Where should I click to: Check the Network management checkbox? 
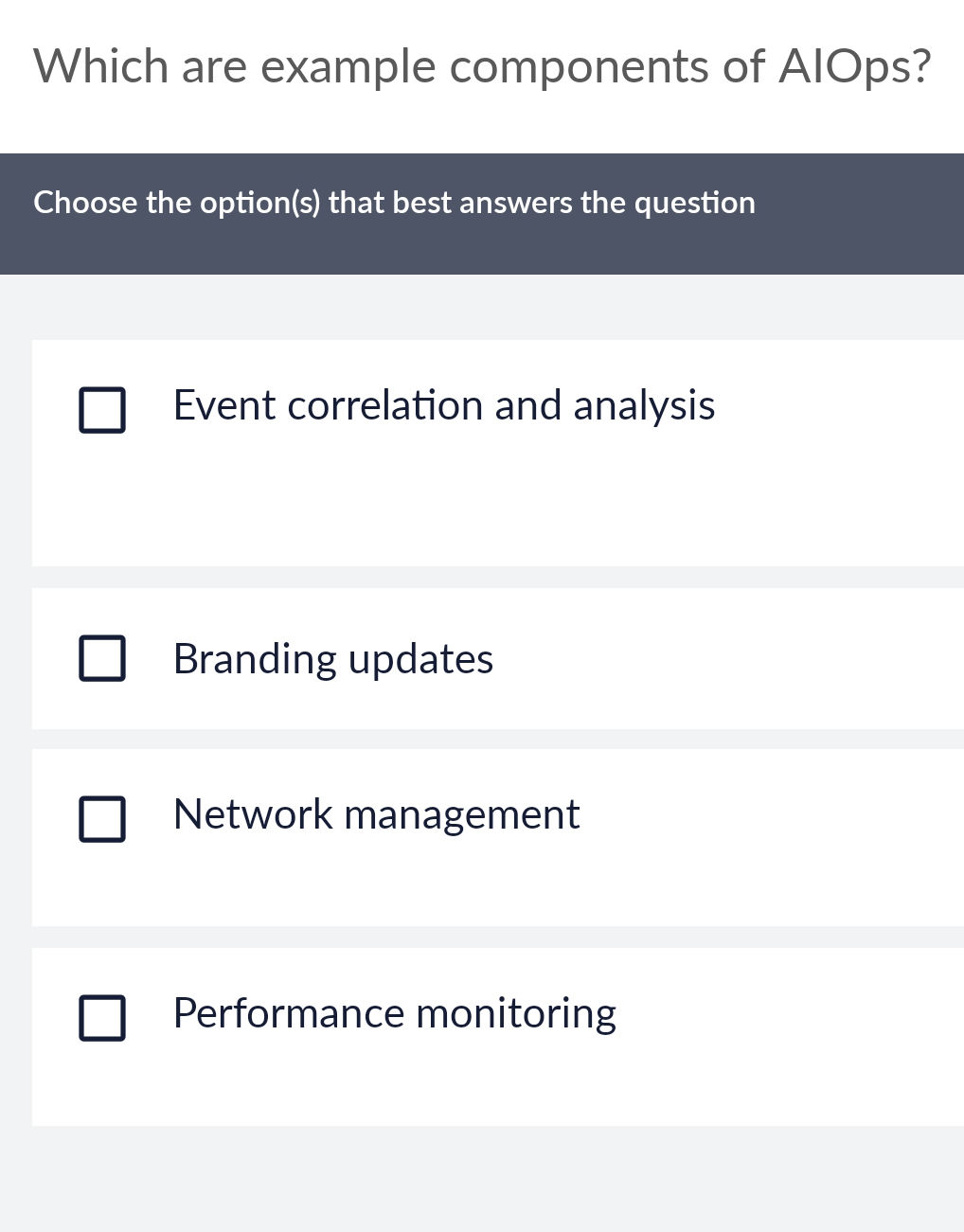103,819
